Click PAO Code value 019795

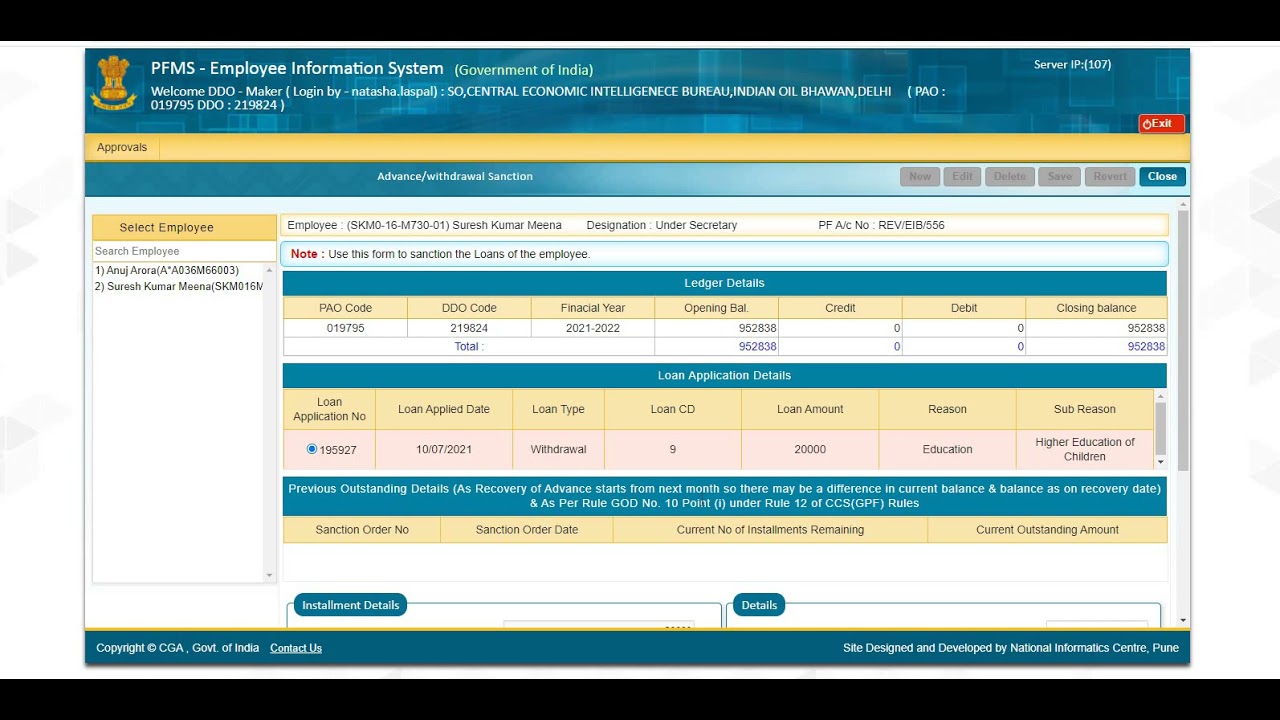coord(345,328)
